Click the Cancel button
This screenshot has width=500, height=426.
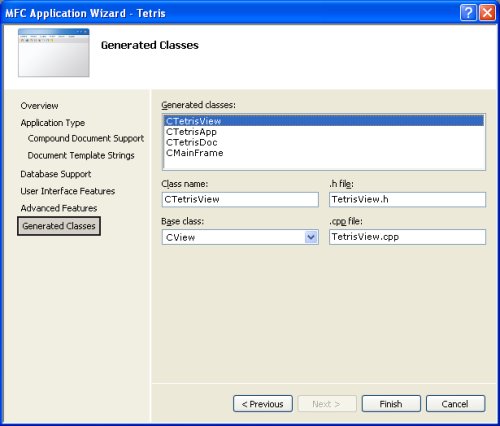click(x=455, y=404)
